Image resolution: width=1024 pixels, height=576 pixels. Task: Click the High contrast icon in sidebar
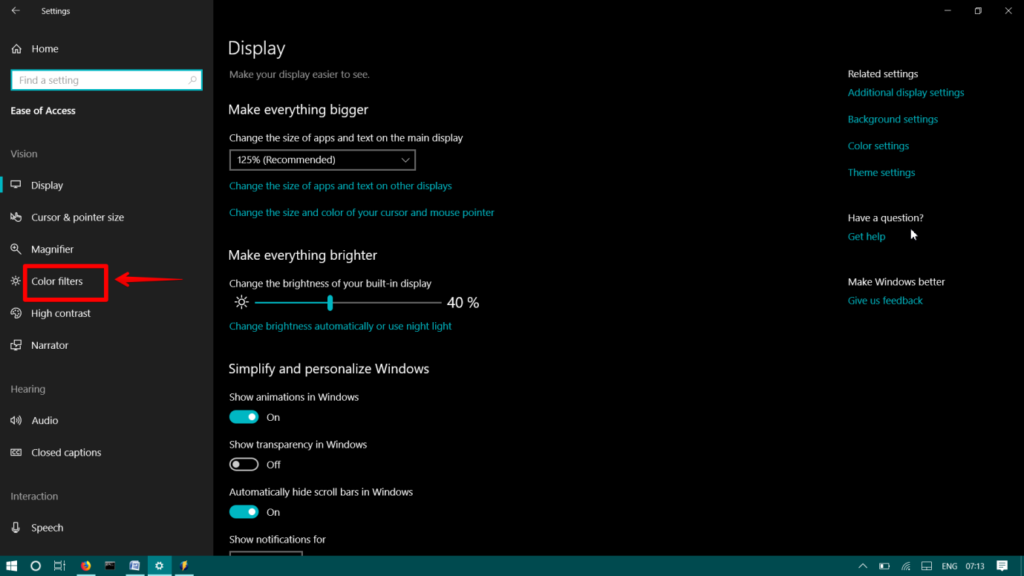(16, 313)
